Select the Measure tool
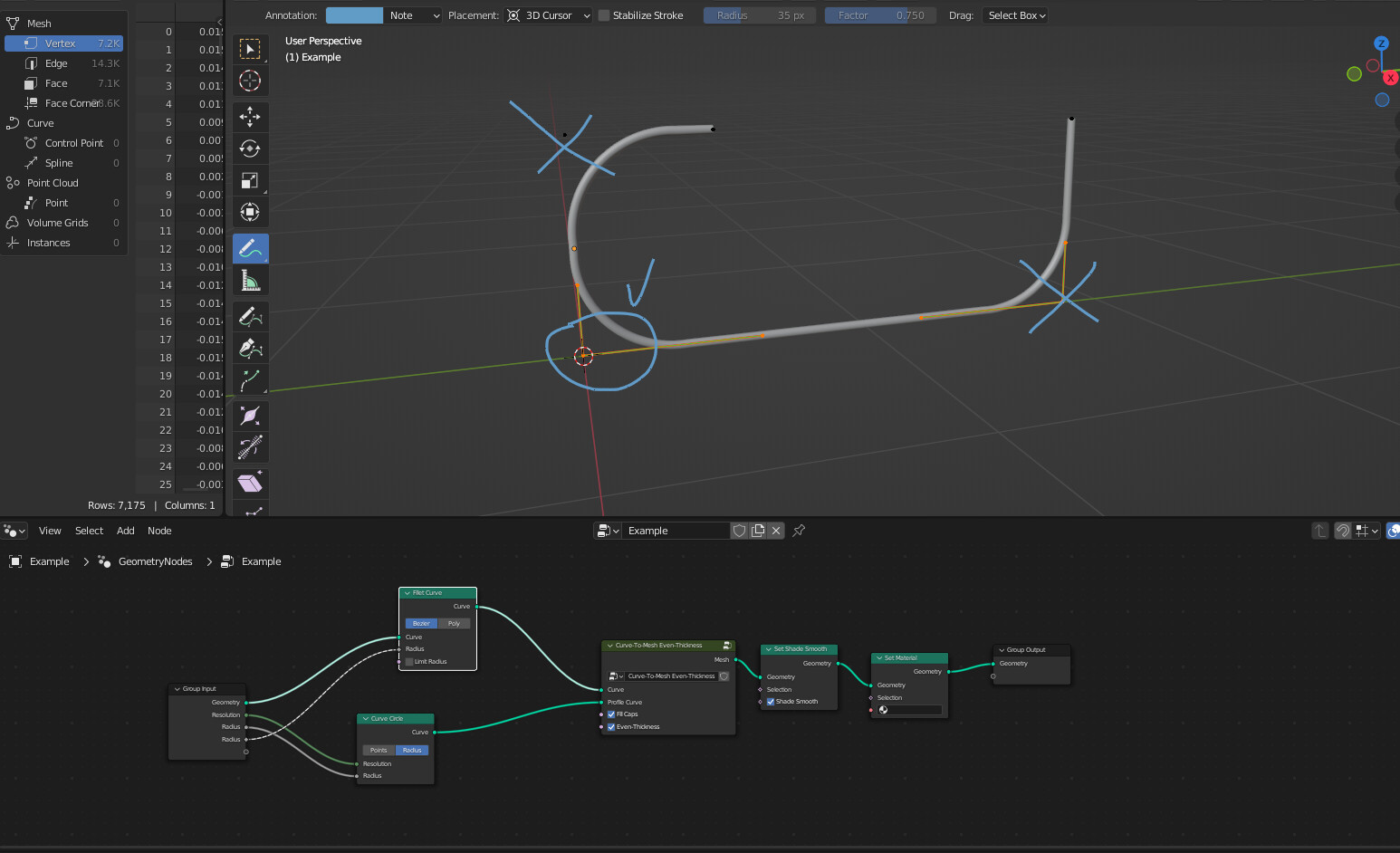The height and width of the screenshot is (853, 1400). coord(250,280)
